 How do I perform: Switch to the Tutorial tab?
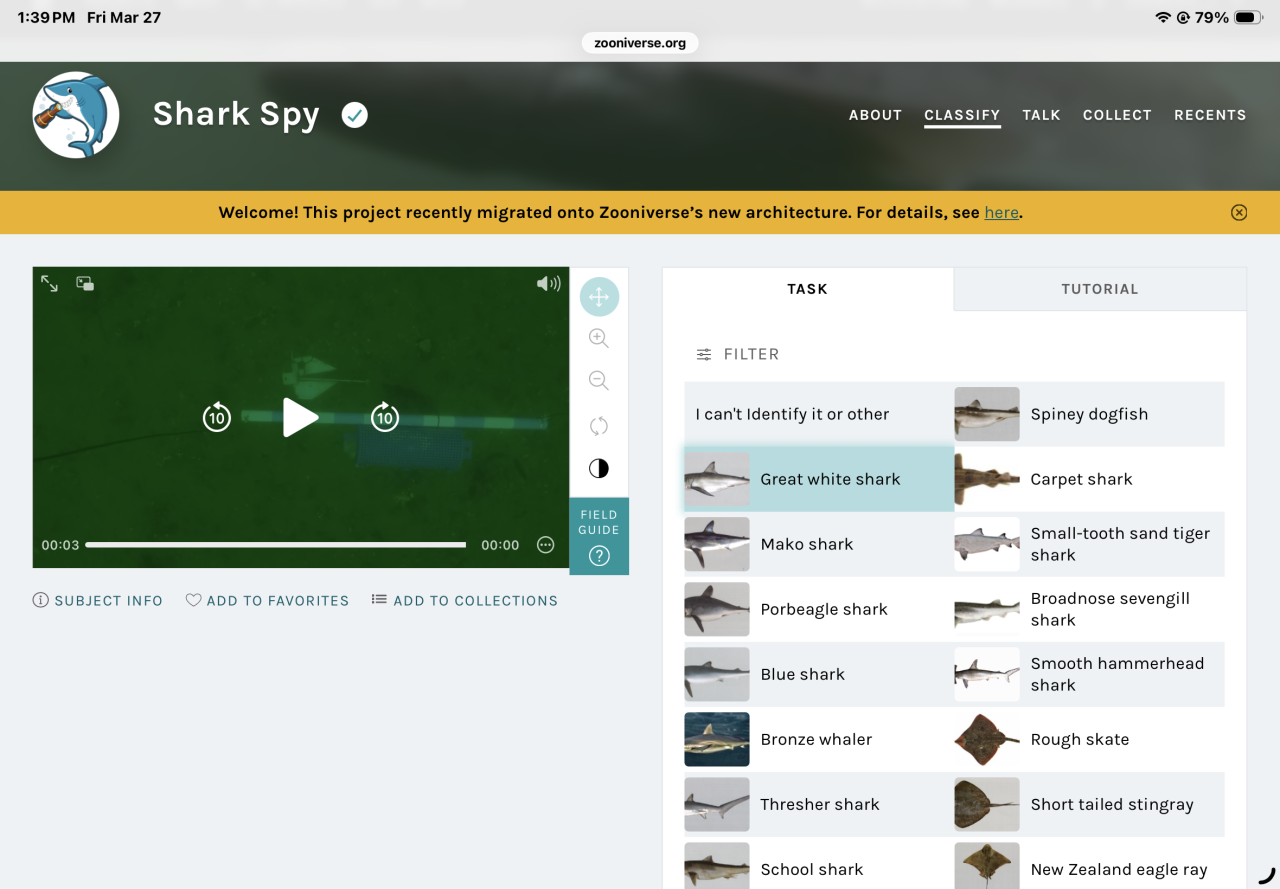pos(1100,289)
